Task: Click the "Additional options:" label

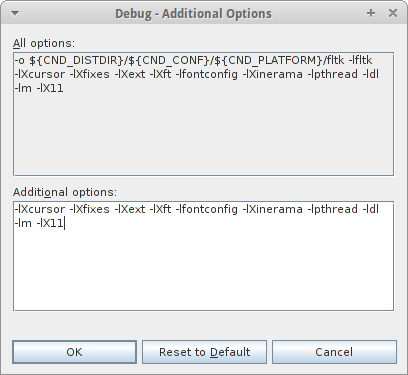Action: (65, 192)
